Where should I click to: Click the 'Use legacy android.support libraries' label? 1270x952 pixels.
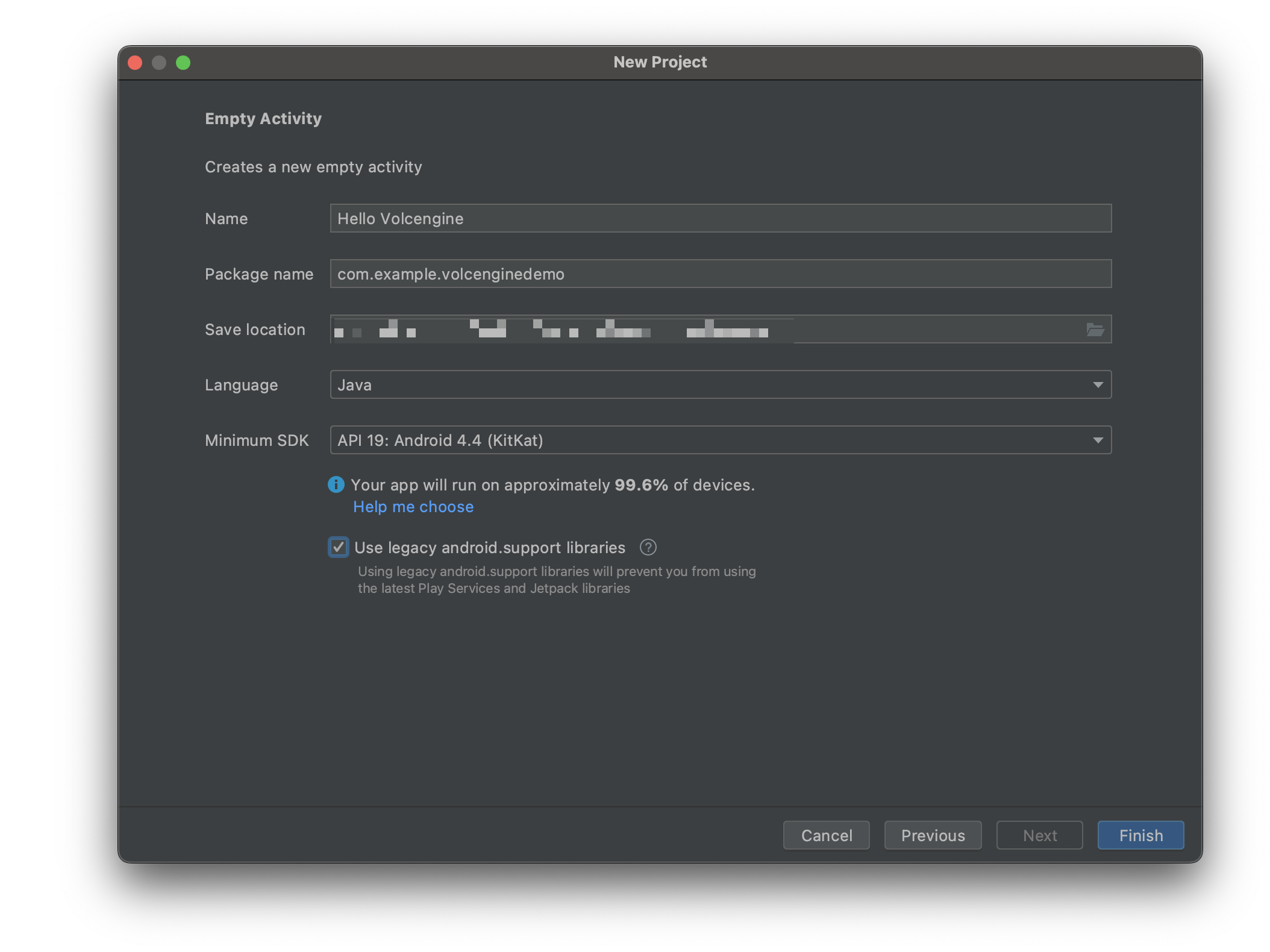coord(490,548)
